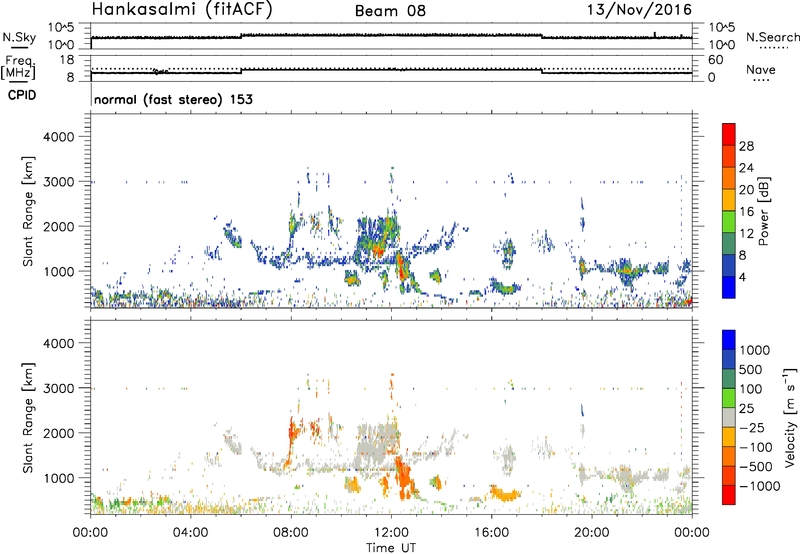Click the 4000 tick on power panel
This screenshot has height=554, width=800.
click(58, 137)
